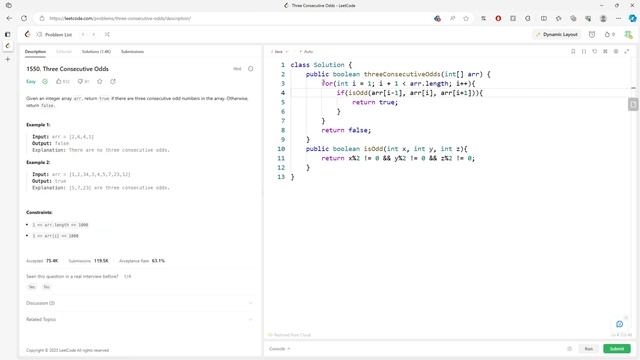Open the Submissions tab

[132, 51]
